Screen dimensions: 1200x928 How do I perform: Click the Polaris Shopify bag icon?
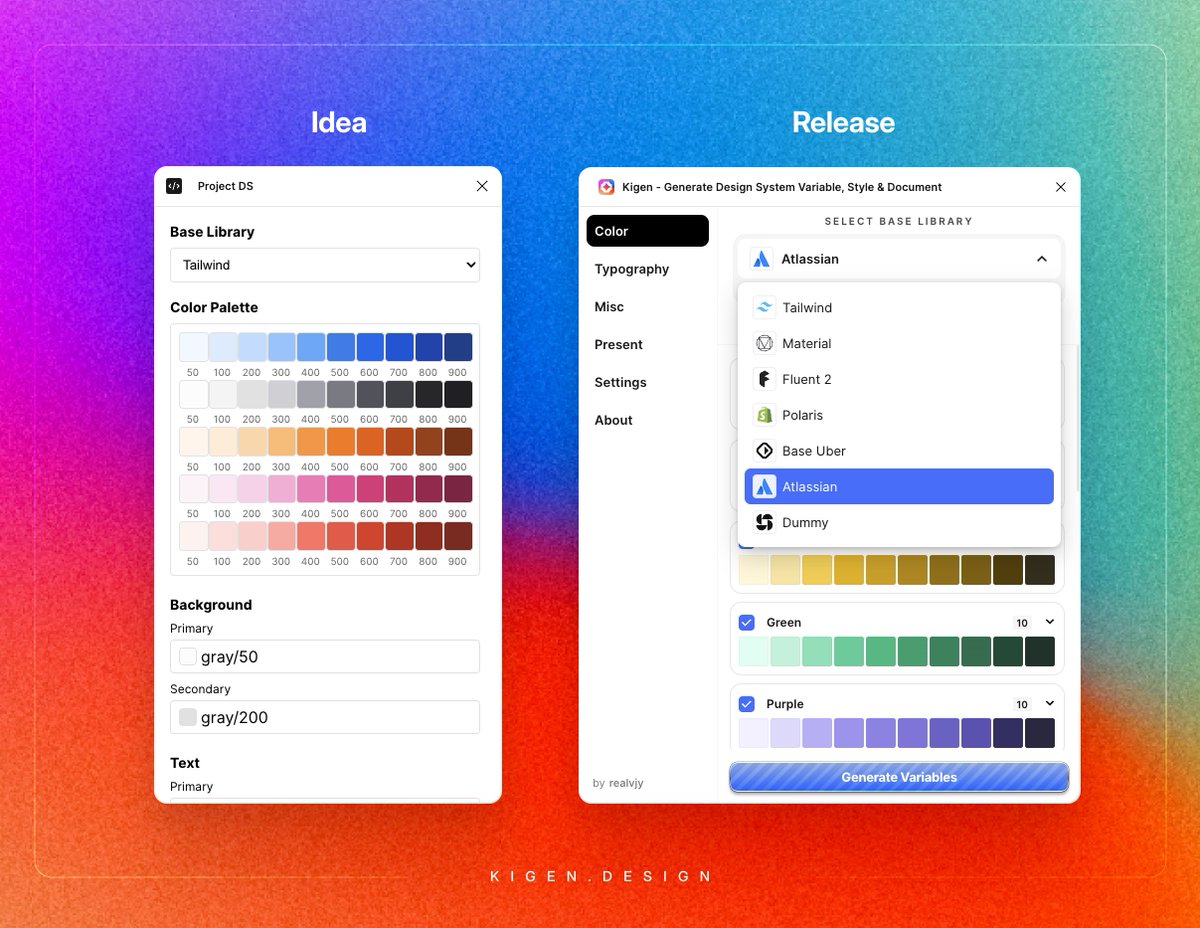(764, 415)
